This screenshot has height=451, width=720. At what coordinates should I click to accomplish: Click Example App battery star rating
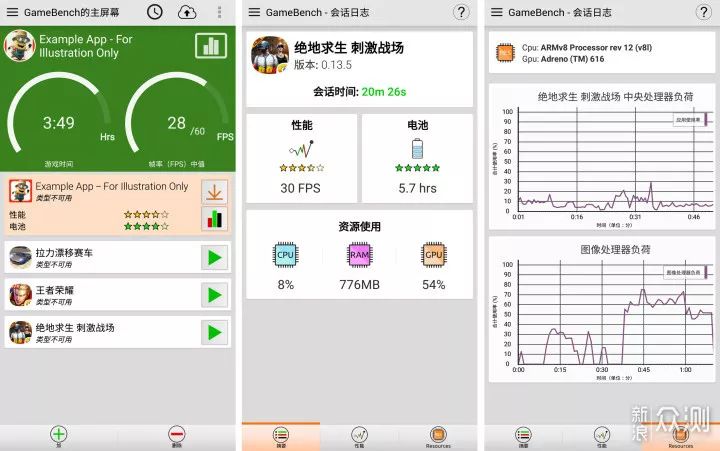(146, 226)
